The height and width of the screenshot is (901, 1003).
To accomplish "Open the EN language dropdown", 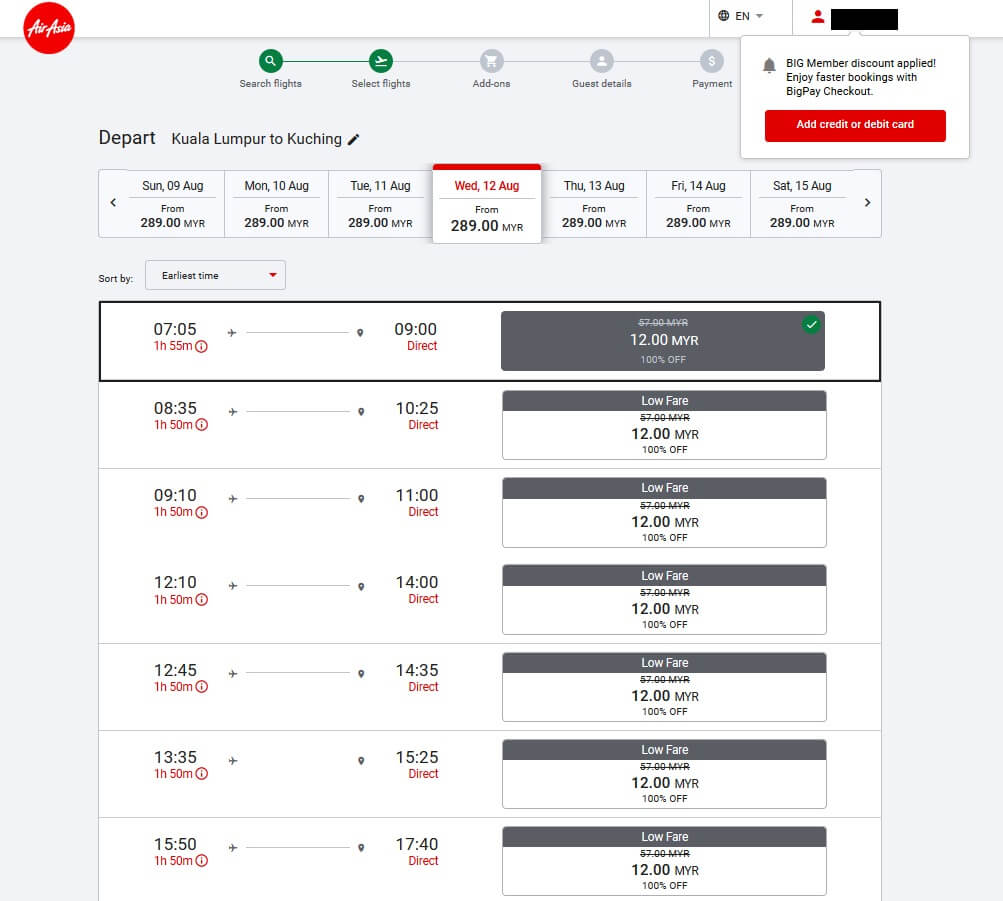I will pyautogui.click(x=741, y=16).
